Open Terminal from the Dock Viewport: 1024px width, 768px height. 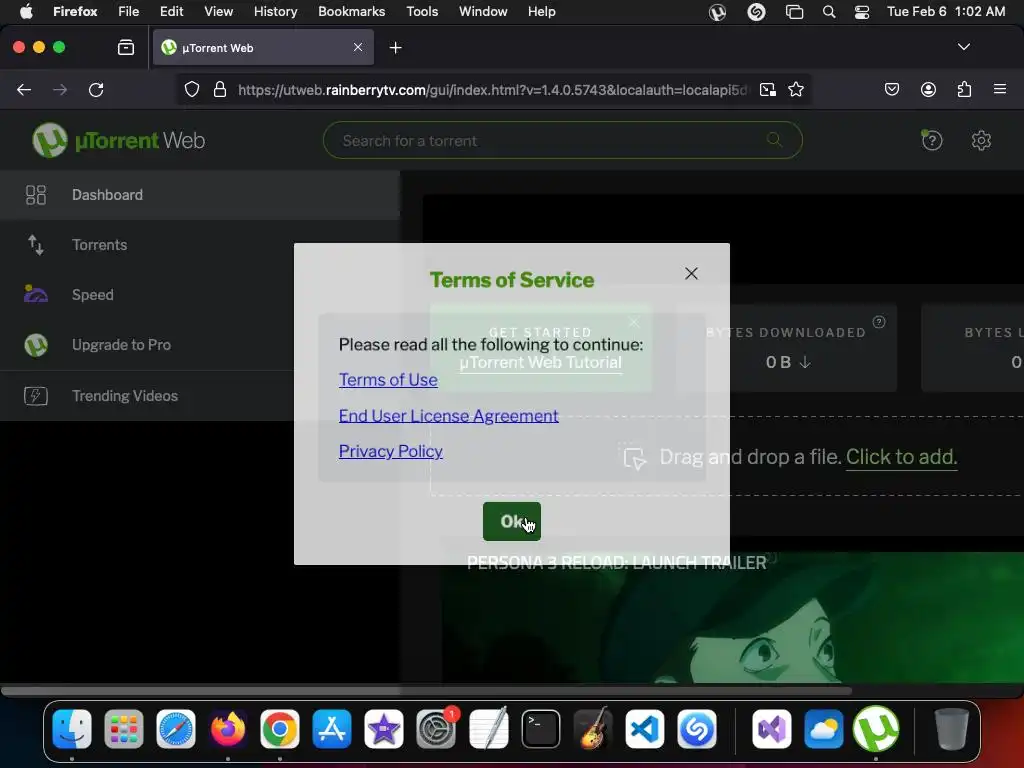[x=541, y=729]
